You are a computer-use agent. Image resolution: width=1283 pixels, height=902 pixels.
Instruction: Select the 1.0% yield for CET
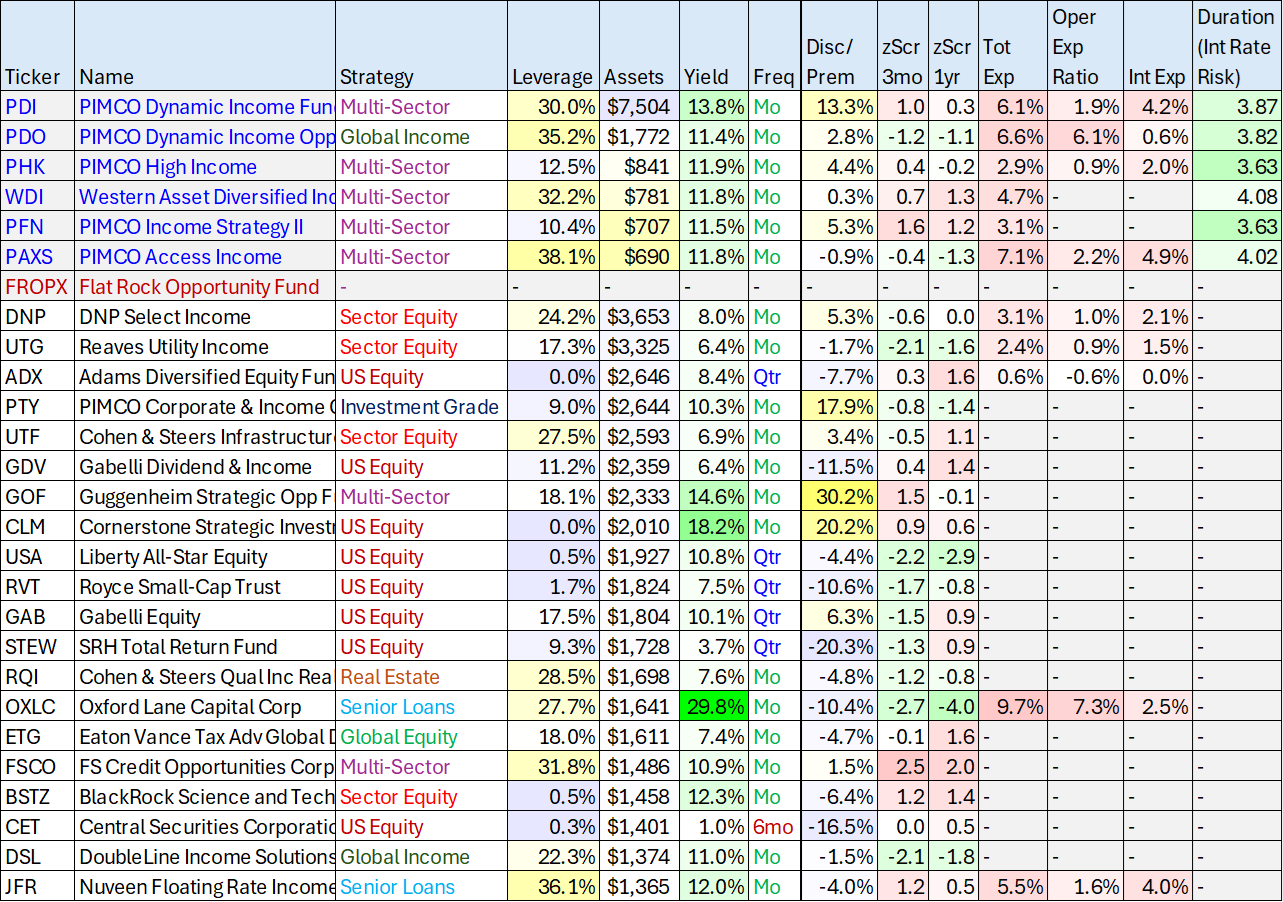coord(714,827)
